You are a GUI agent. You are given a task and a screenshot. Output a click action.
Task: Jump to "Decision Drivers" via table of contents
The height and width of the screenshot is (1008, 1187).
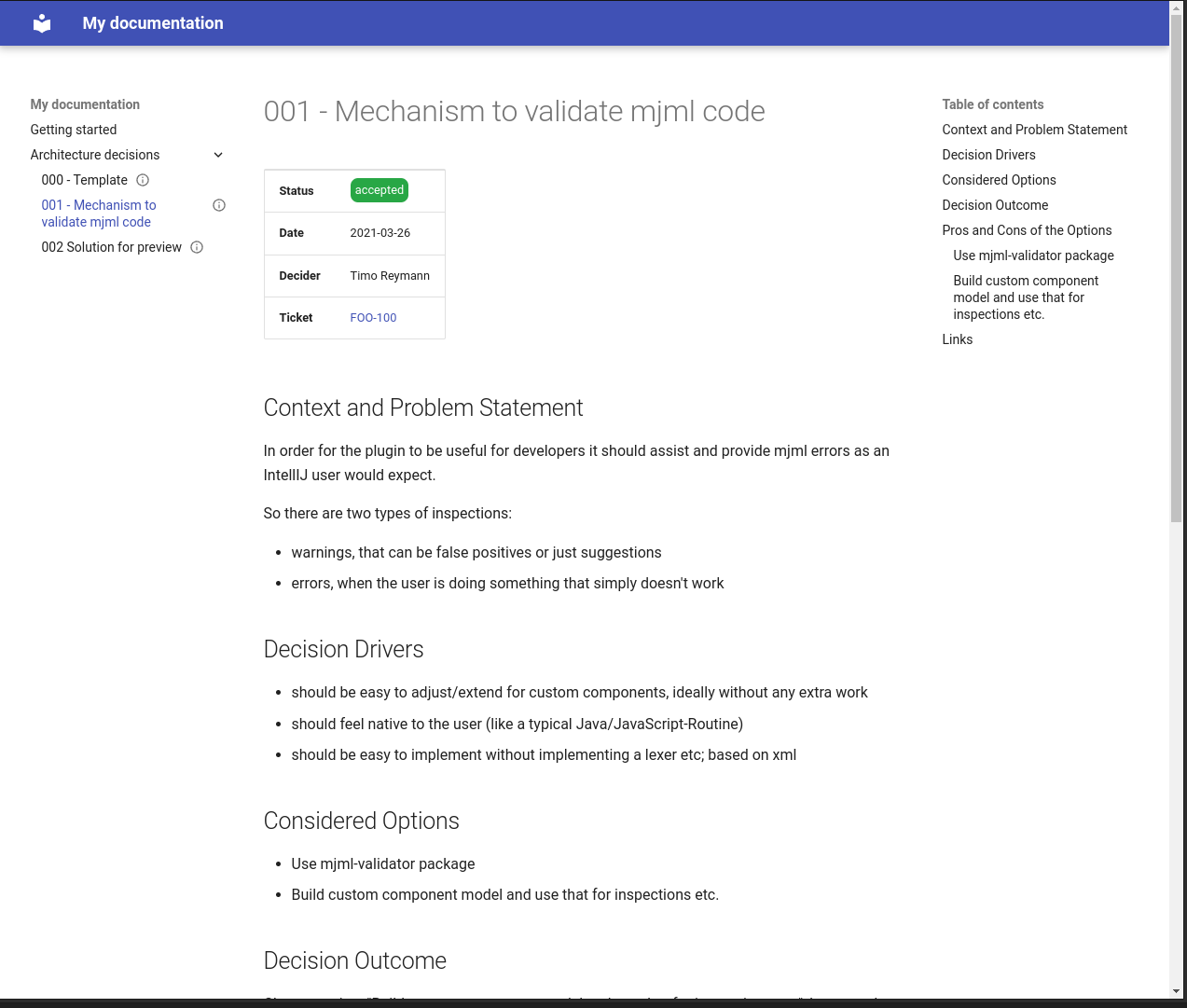coord(988,155)
